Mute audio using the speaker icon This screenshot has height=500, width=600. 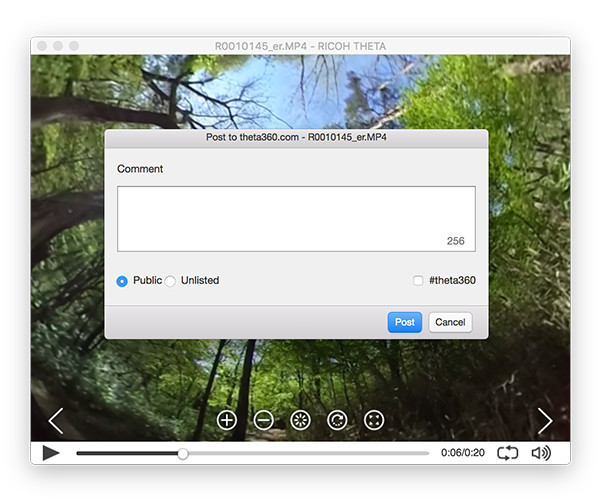(541, 453)
